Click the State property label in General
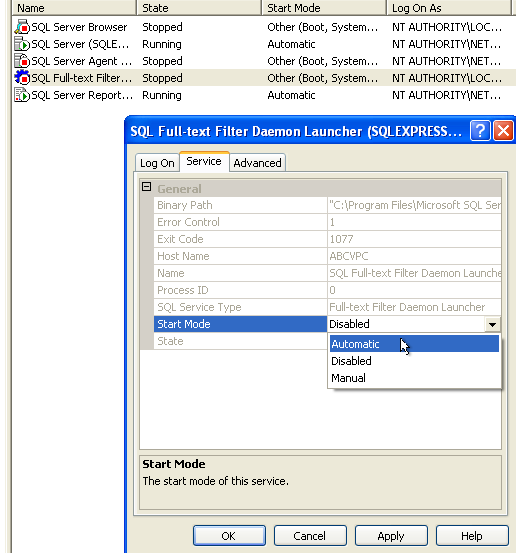The height and width of the screenshot is (553, 516). coord(170,341)
